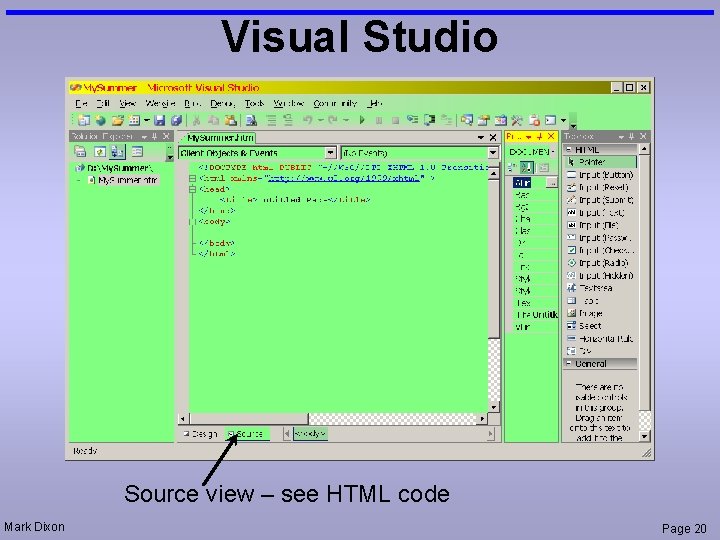
Task: Select Input (Checkbox) in the Toolbox
Action: (x=600, y=250)
